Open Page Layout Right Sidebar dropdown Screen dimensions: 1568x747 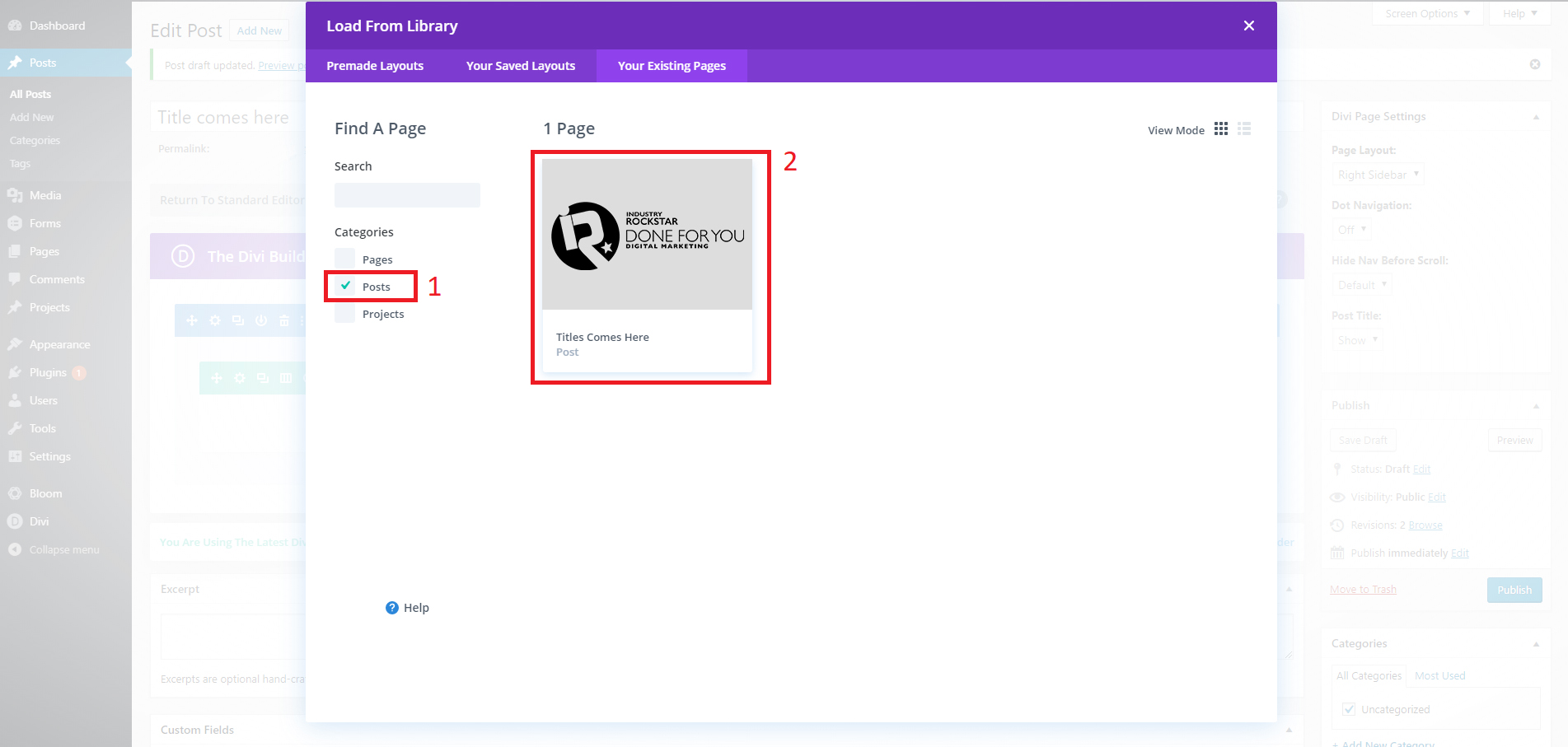pyautogui.click(x=1378, y=175)
